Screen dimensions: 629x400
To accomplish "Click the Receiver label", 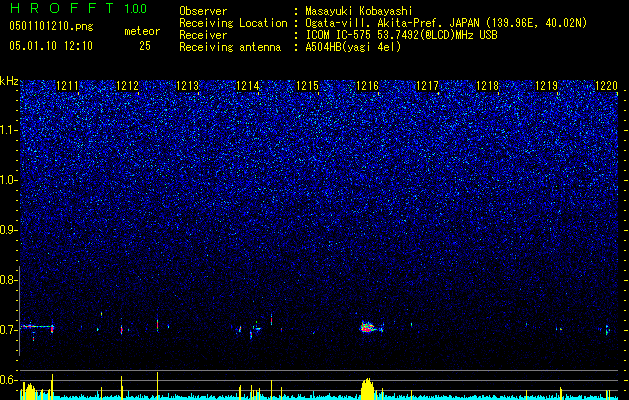I will coord(203,35).
